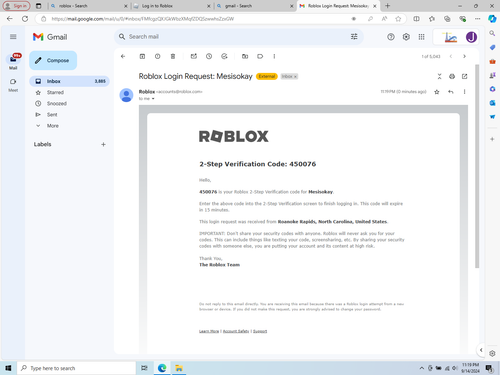
Task: Click the browser Back button
Action: pos(10,19)
